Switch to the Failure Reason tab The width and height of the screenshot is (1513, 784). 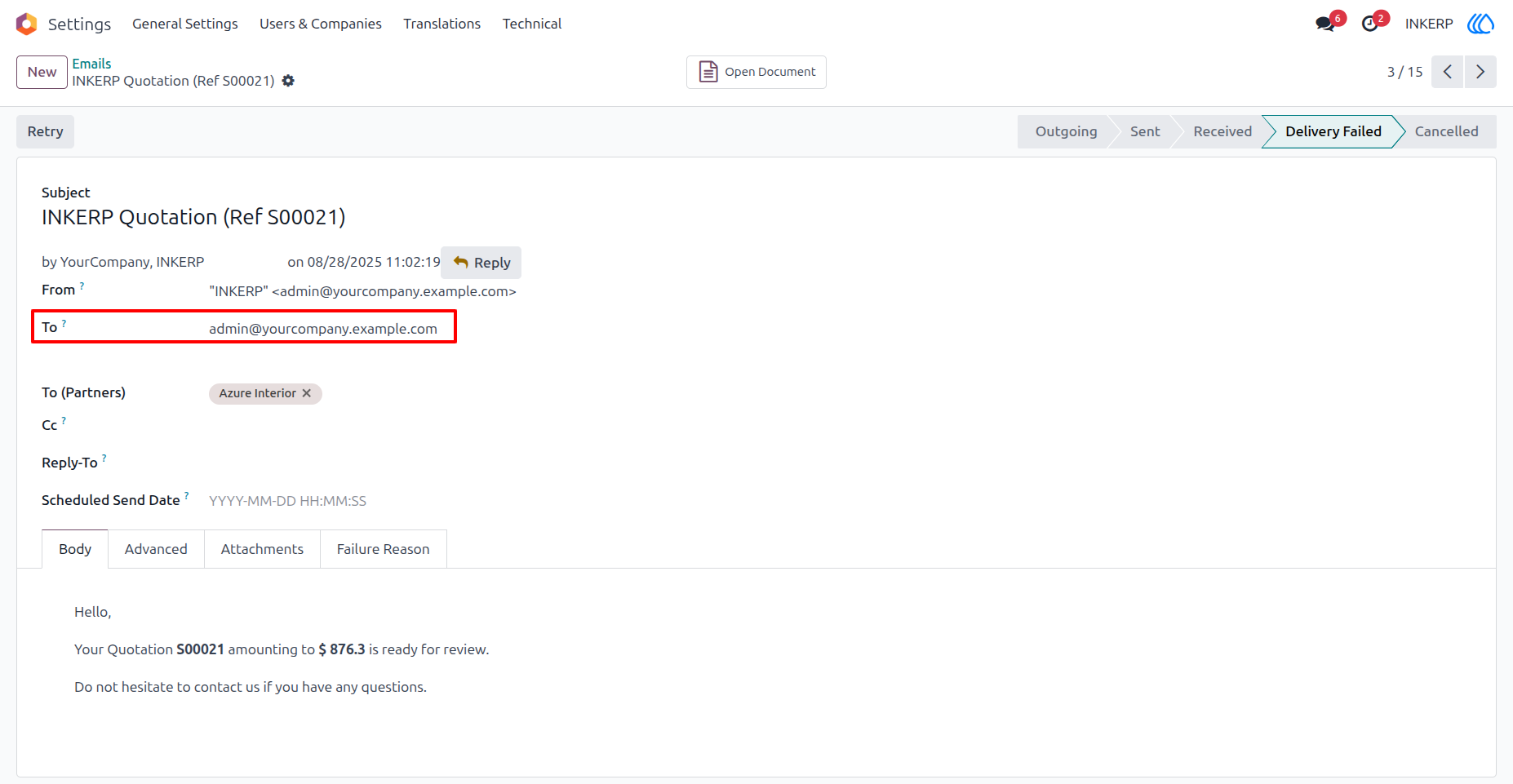(x=383, y=549)
